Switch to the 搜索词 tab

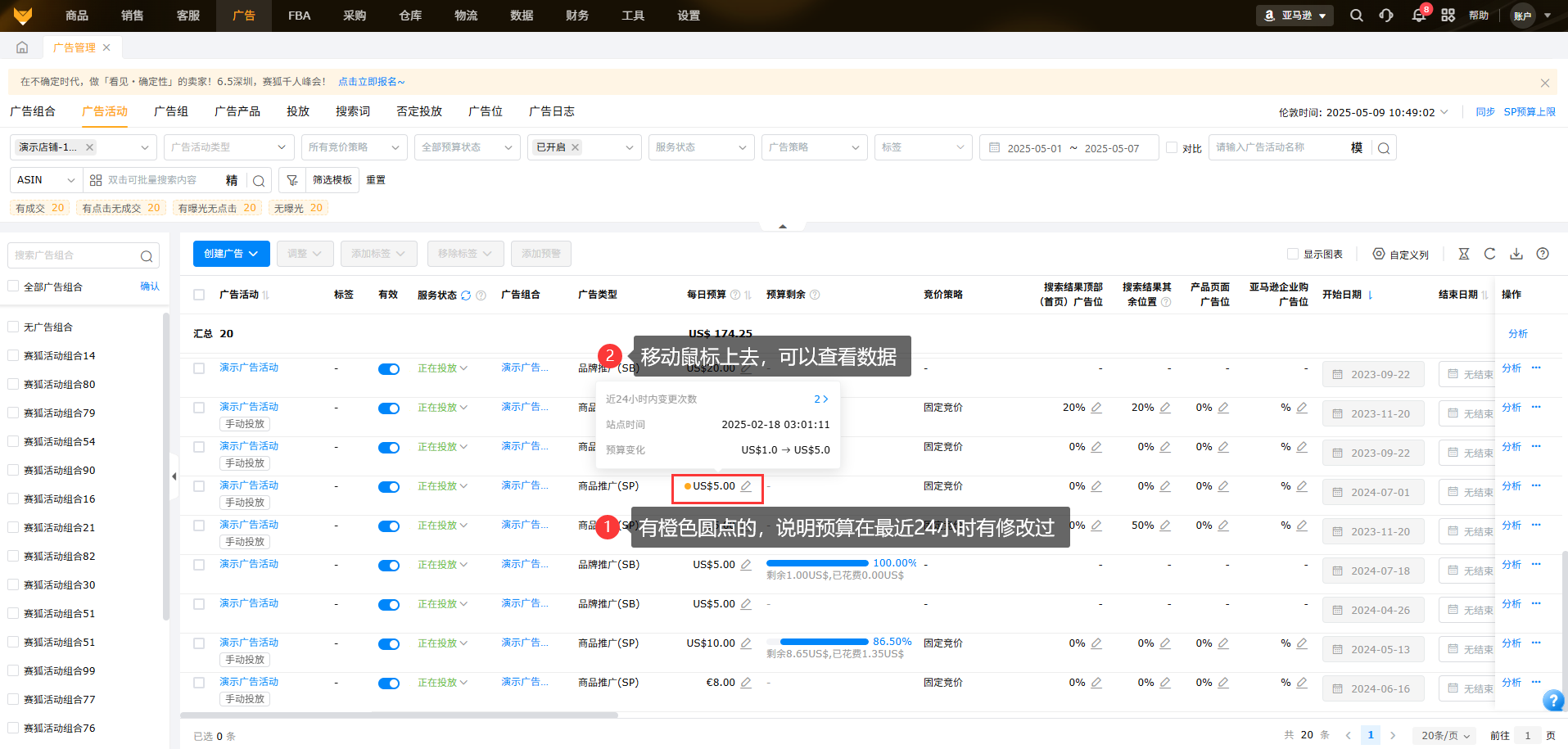pos(352,111)
